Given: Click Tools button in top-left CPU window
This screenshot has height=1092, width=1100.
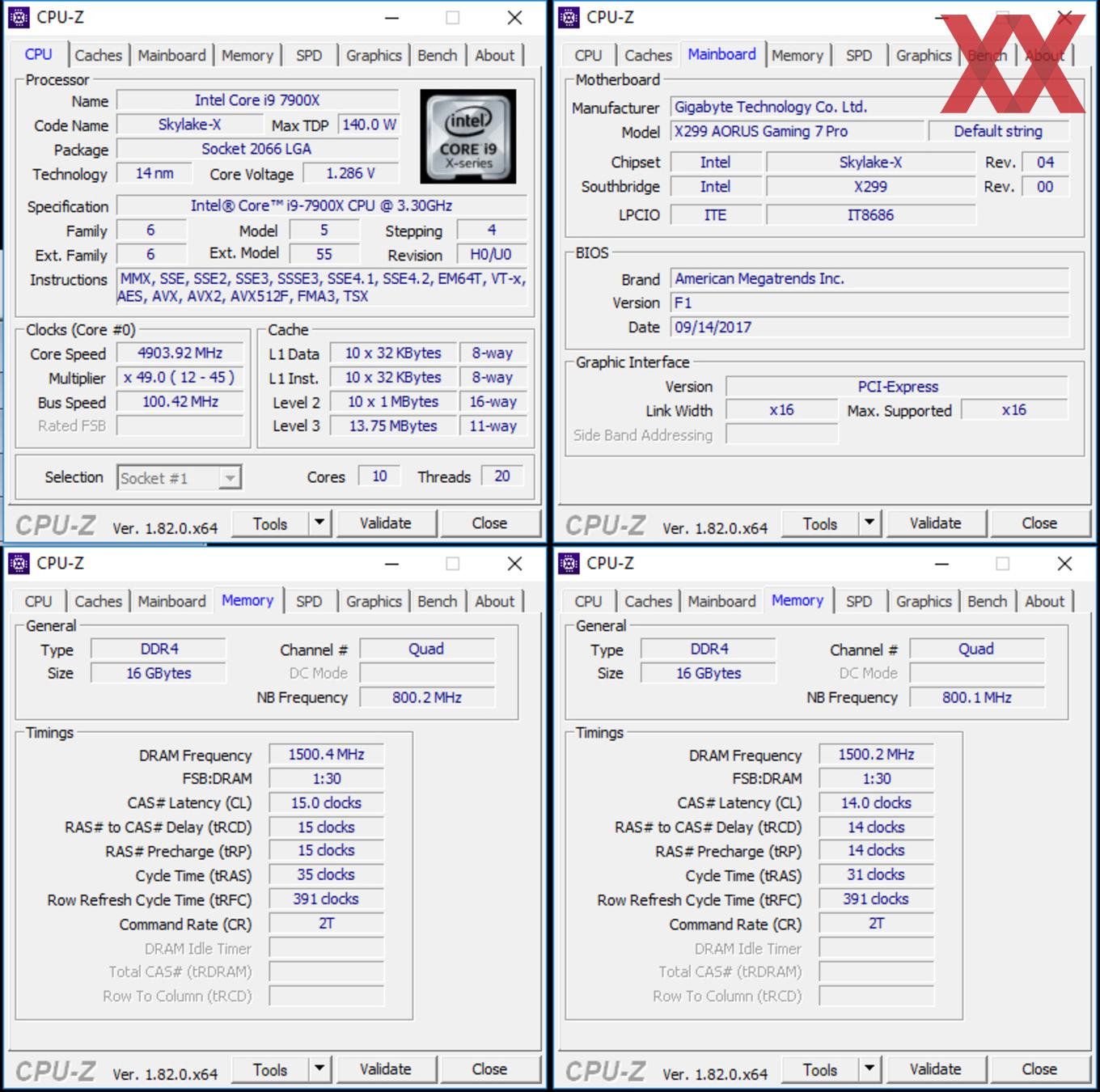Looking at the screenshot, I should (x=270, y=523).
